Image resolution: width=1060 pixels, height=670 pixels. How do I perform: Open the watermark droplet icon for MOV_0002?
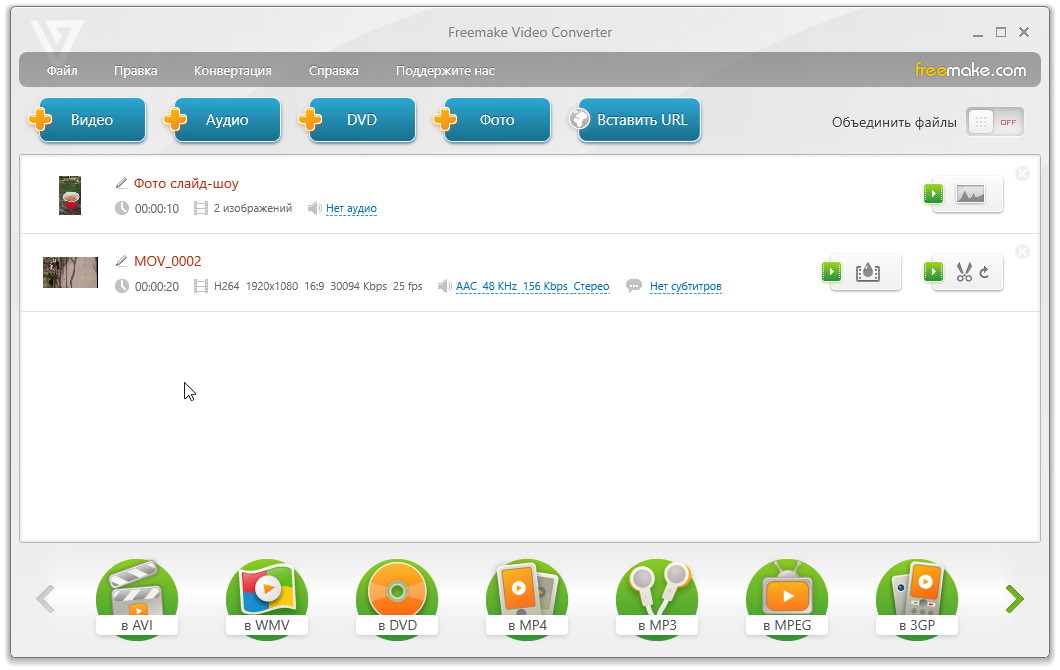tap(867, 272)
